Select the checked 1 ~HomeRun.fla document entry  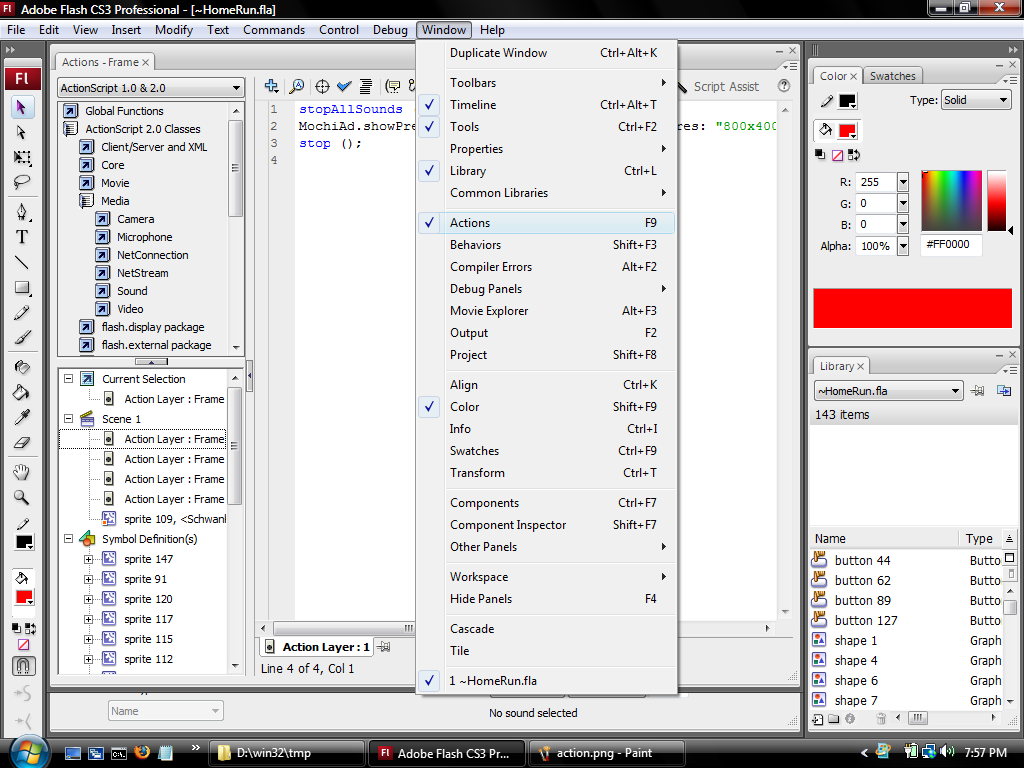click(x=546, y=680)
